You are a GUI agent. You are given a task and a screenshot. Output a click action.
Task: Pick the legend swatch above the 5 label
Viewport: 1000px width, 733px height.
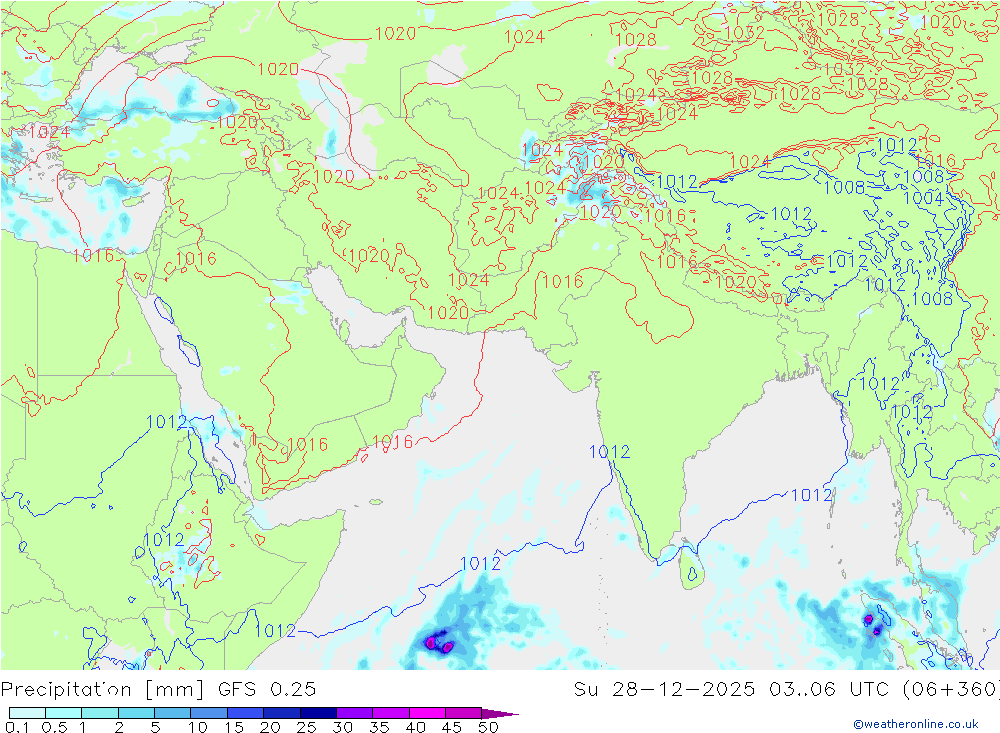point(172,713)
